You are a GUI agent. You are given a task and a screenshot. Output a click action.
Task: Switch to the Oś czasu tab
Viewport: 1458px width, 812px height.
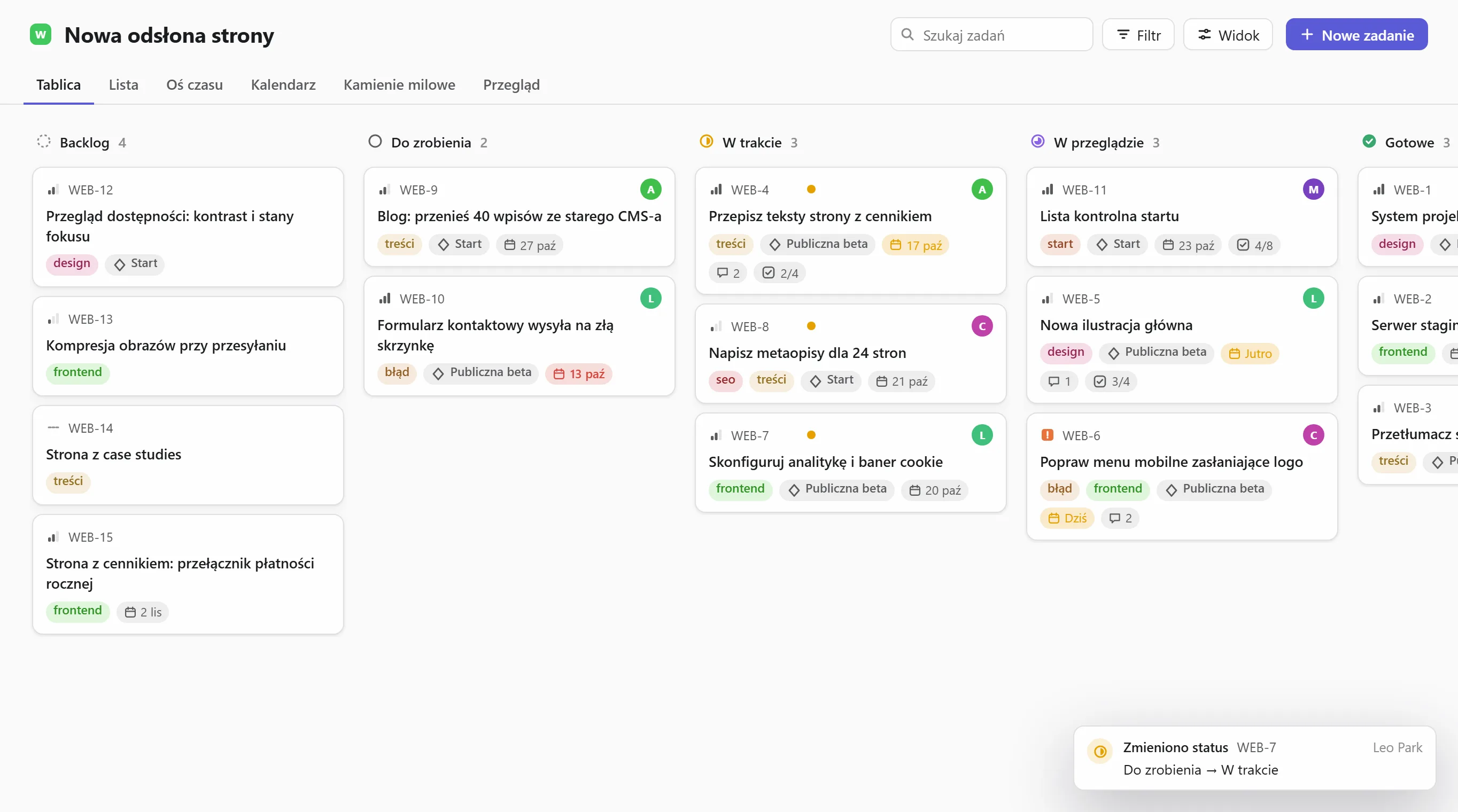pos(194,85)
